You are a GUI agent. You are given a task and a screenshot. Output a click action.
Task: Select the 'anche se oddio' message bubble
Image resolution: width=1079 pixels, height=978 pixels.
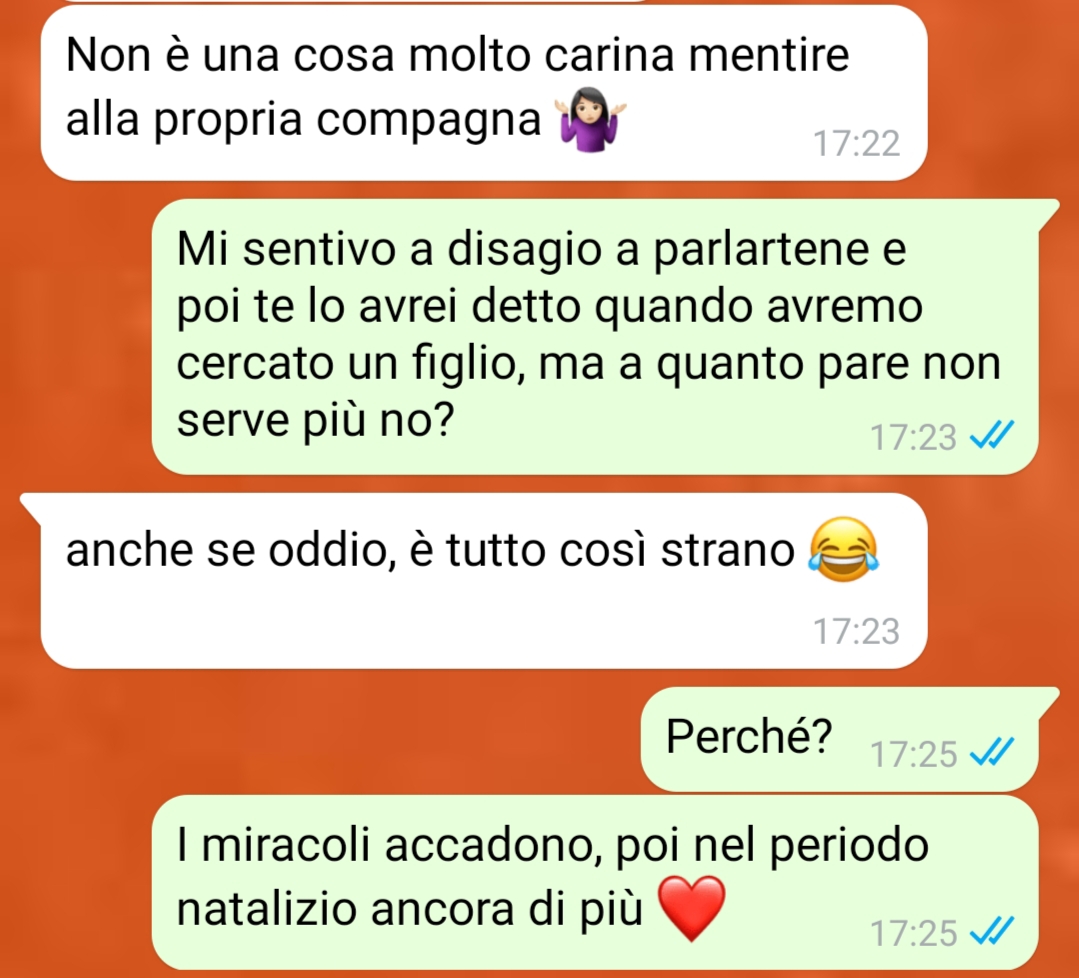[x=484, y=581]
